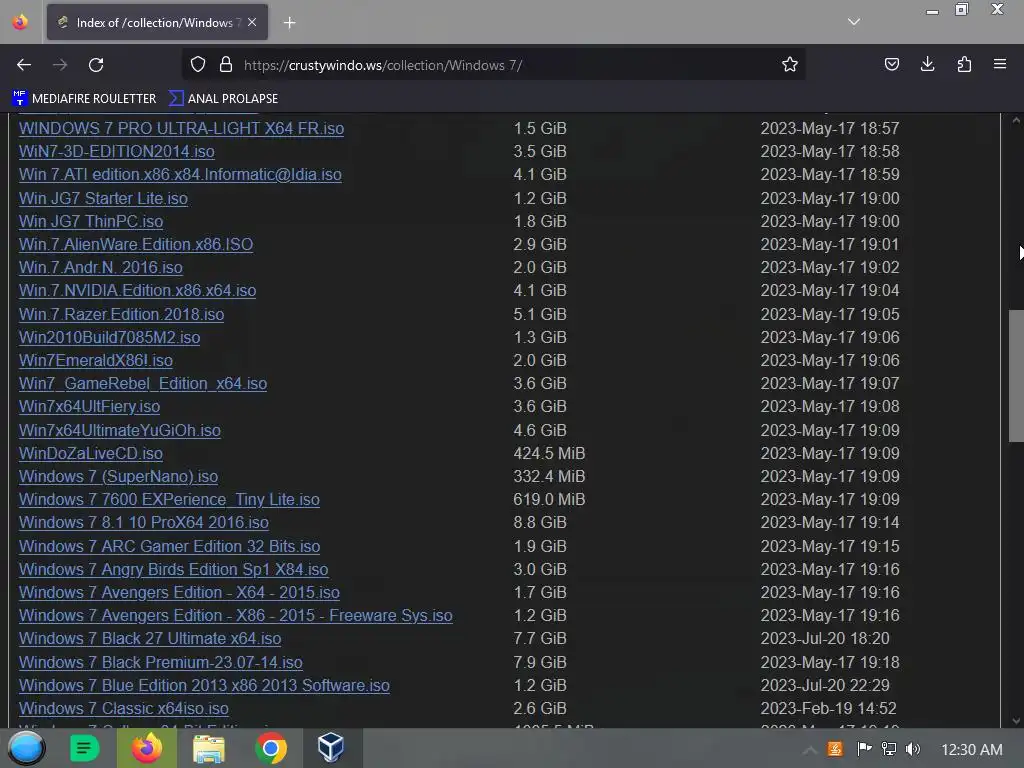Click the orange tray icon
The image size is (1024, 768).
(835, 749)
